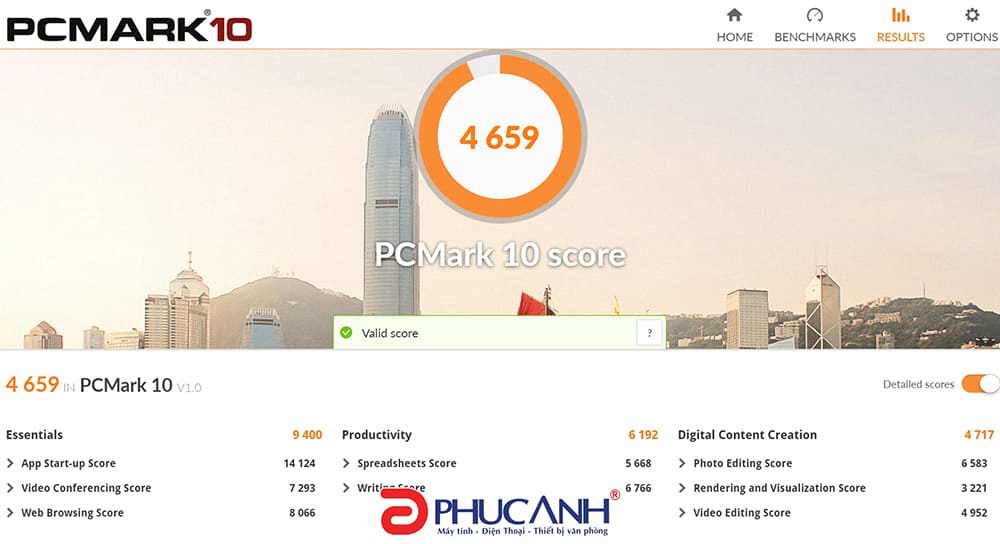This screenshot has width=1000, height=544.
Task: Expand Video Conferencing Score row
Action: click(x=161, y=488)
